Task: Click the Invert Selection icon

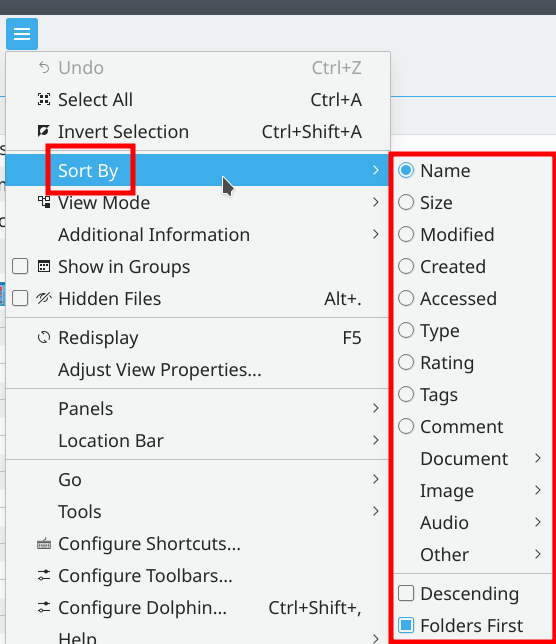Action: (44, 131)
